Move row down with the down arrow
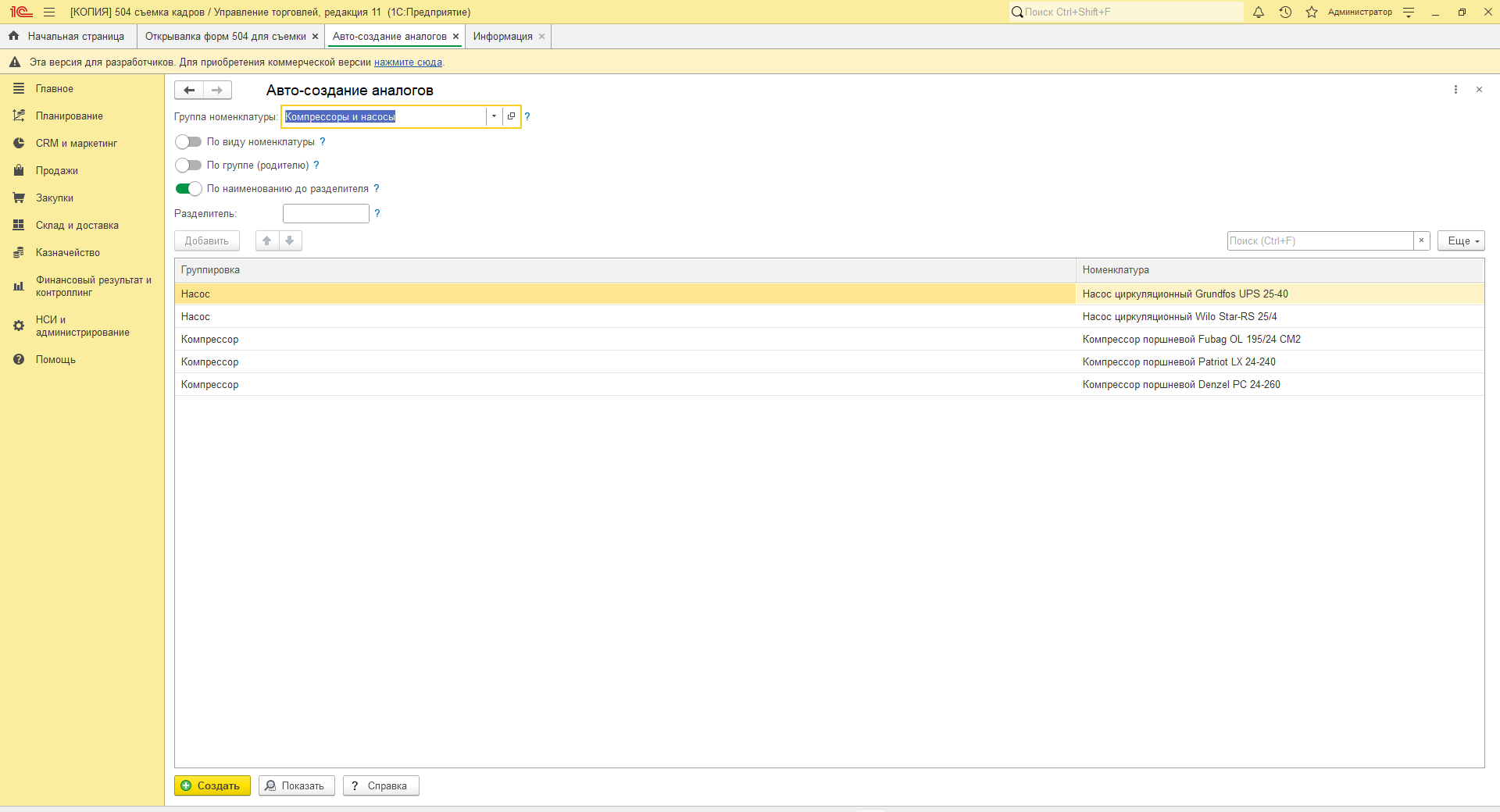 tap(290, 240)
